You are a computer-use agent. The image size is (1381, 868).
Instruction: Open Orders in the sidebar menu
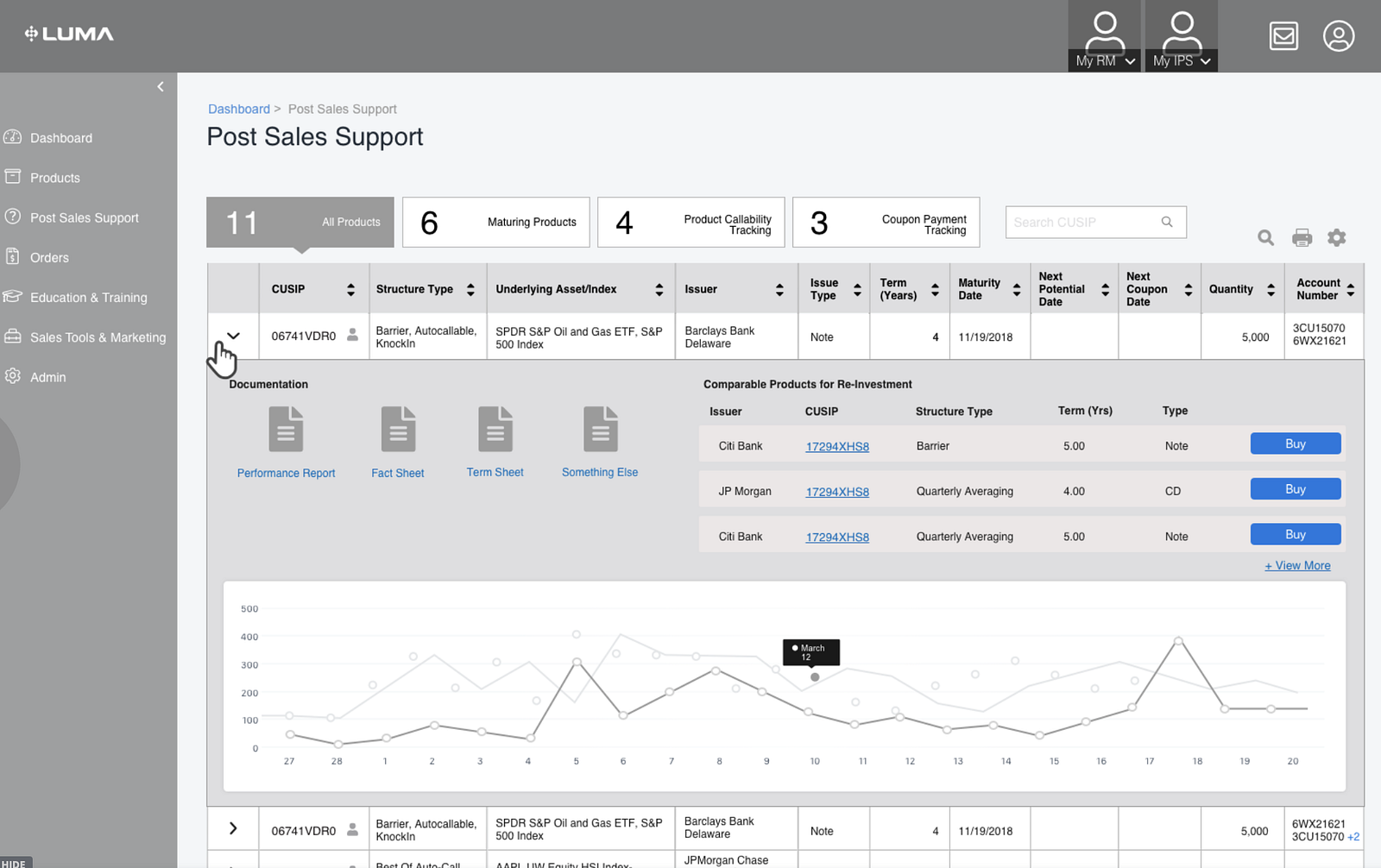[49, 257]
